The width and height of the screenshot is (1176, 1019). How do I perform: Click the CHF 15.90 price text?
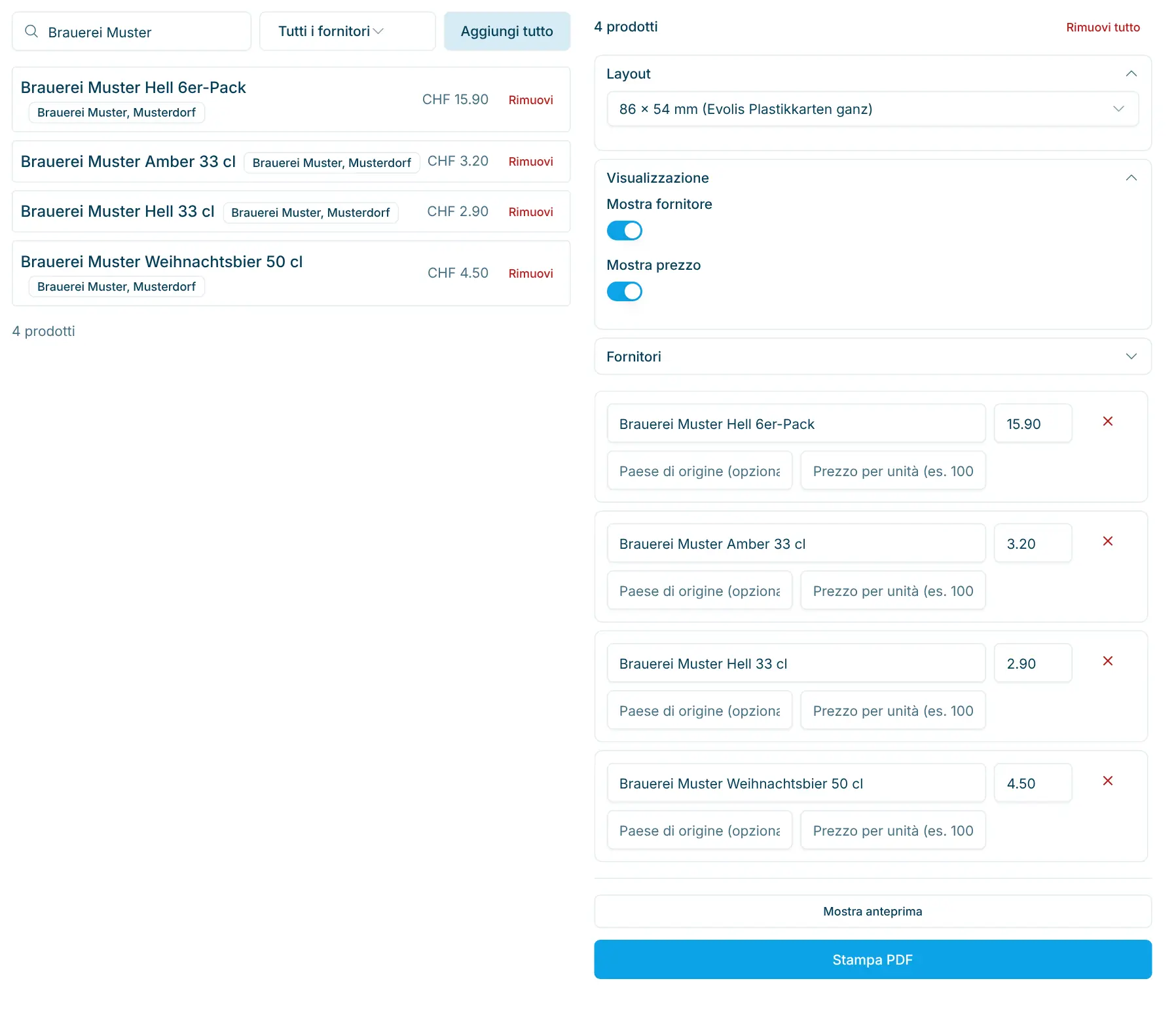coord(455,100)
